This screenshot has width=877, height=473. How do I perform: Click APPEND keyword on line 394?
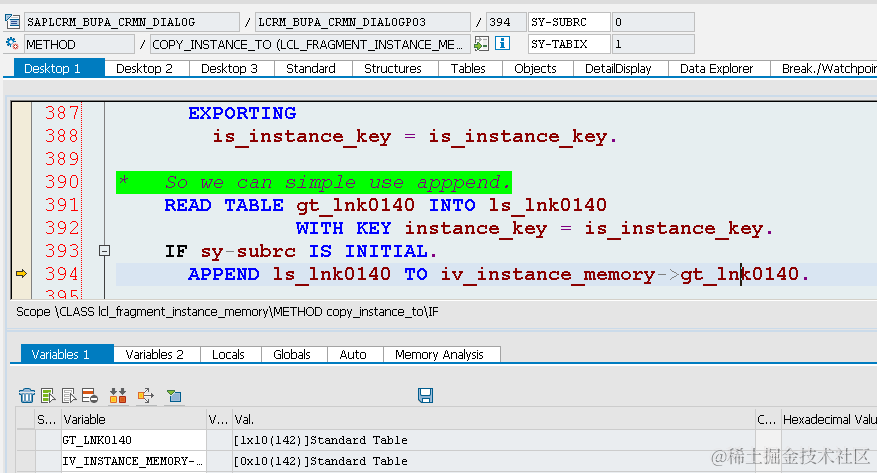223,274
